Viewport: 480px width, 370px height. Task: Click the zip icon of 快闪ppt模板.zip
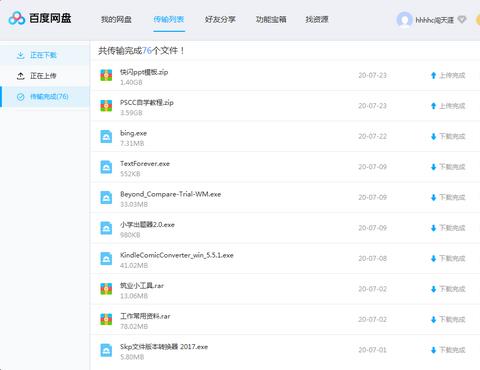pos(106,75)
